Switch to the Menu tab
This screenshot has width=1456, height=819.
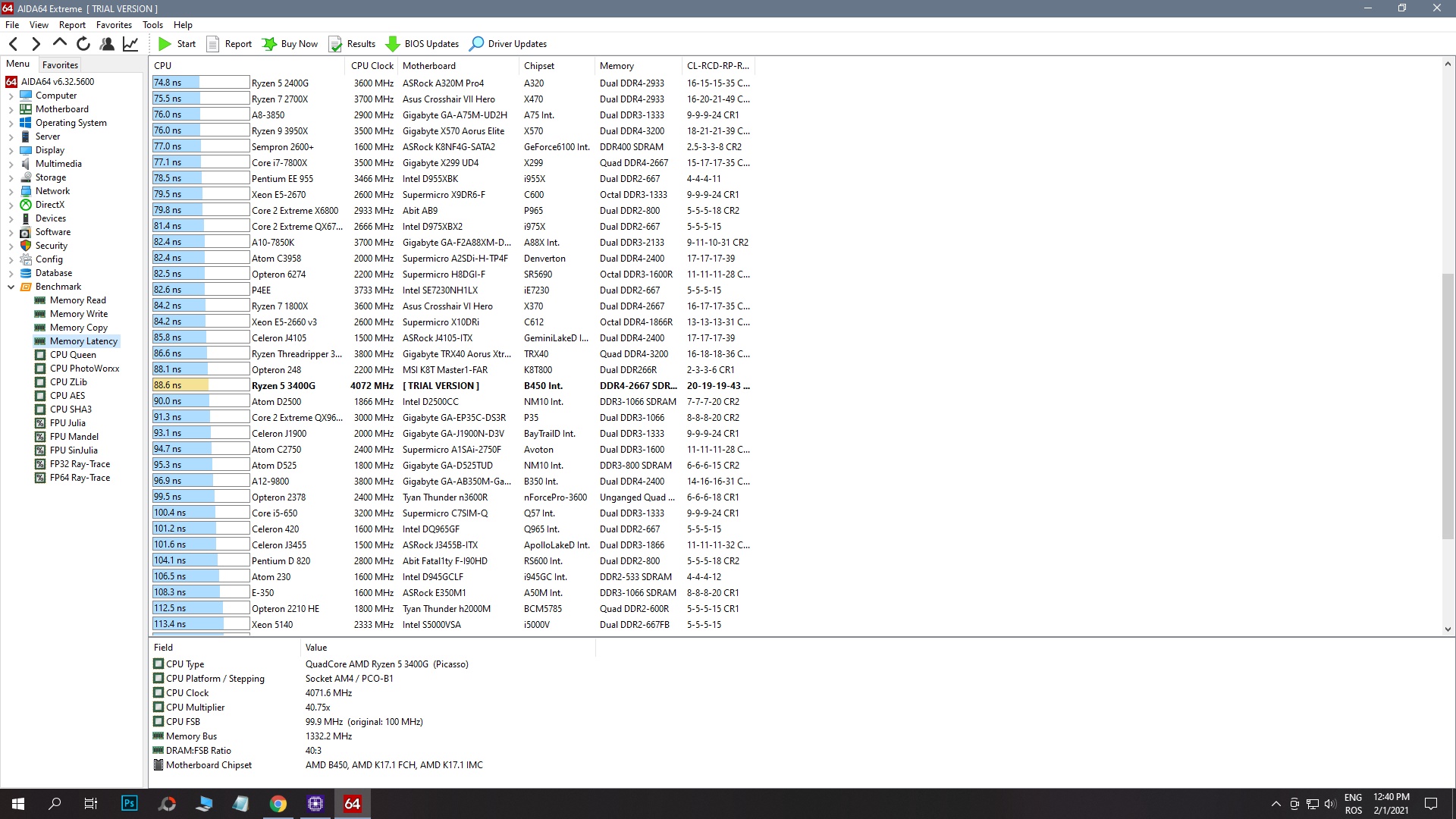click(x=18, y=64)
